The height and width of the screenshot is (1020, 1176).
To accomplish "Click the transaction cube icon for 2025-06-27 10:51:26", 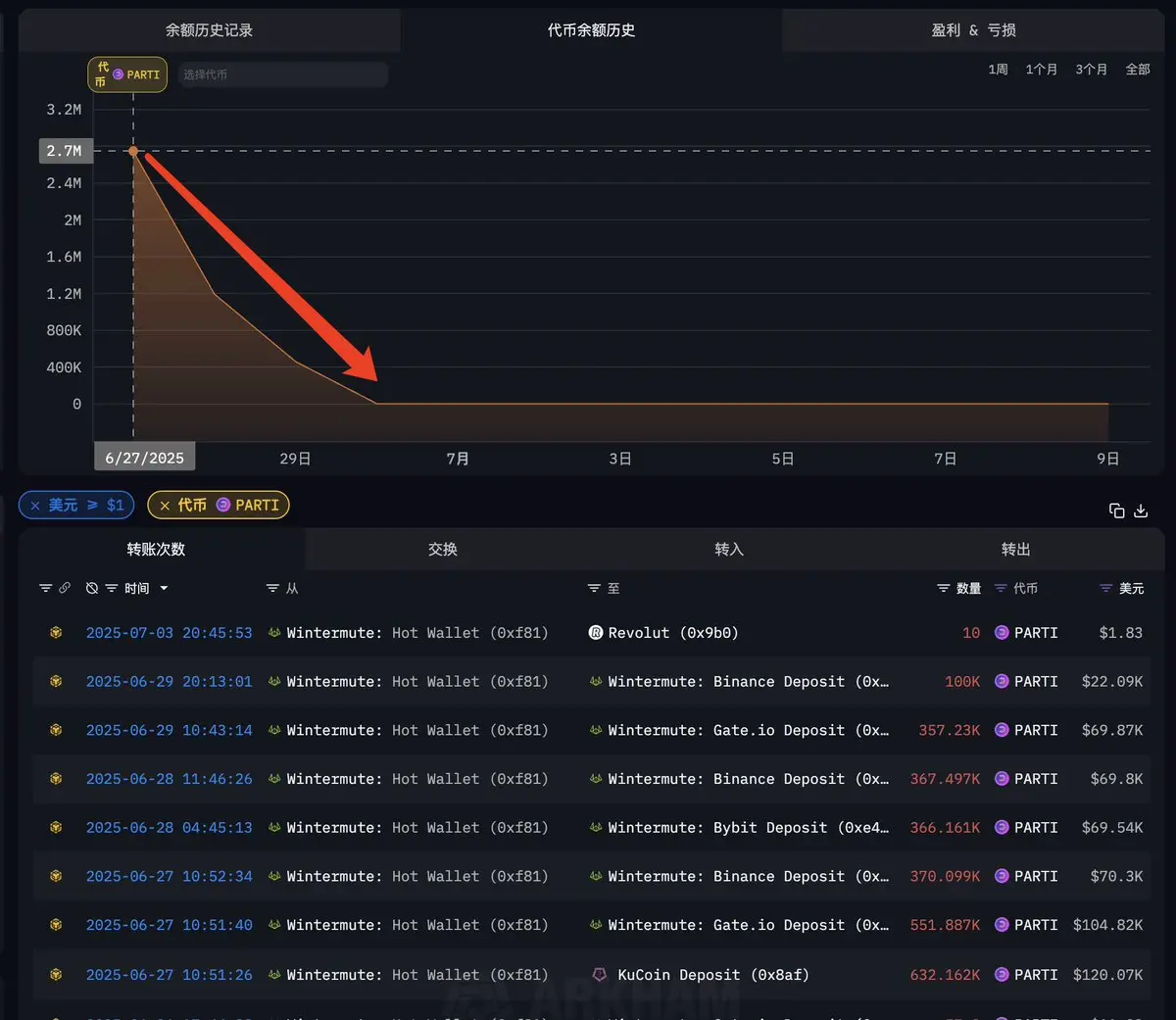I will pyautogui.click(x=56, y=975).
